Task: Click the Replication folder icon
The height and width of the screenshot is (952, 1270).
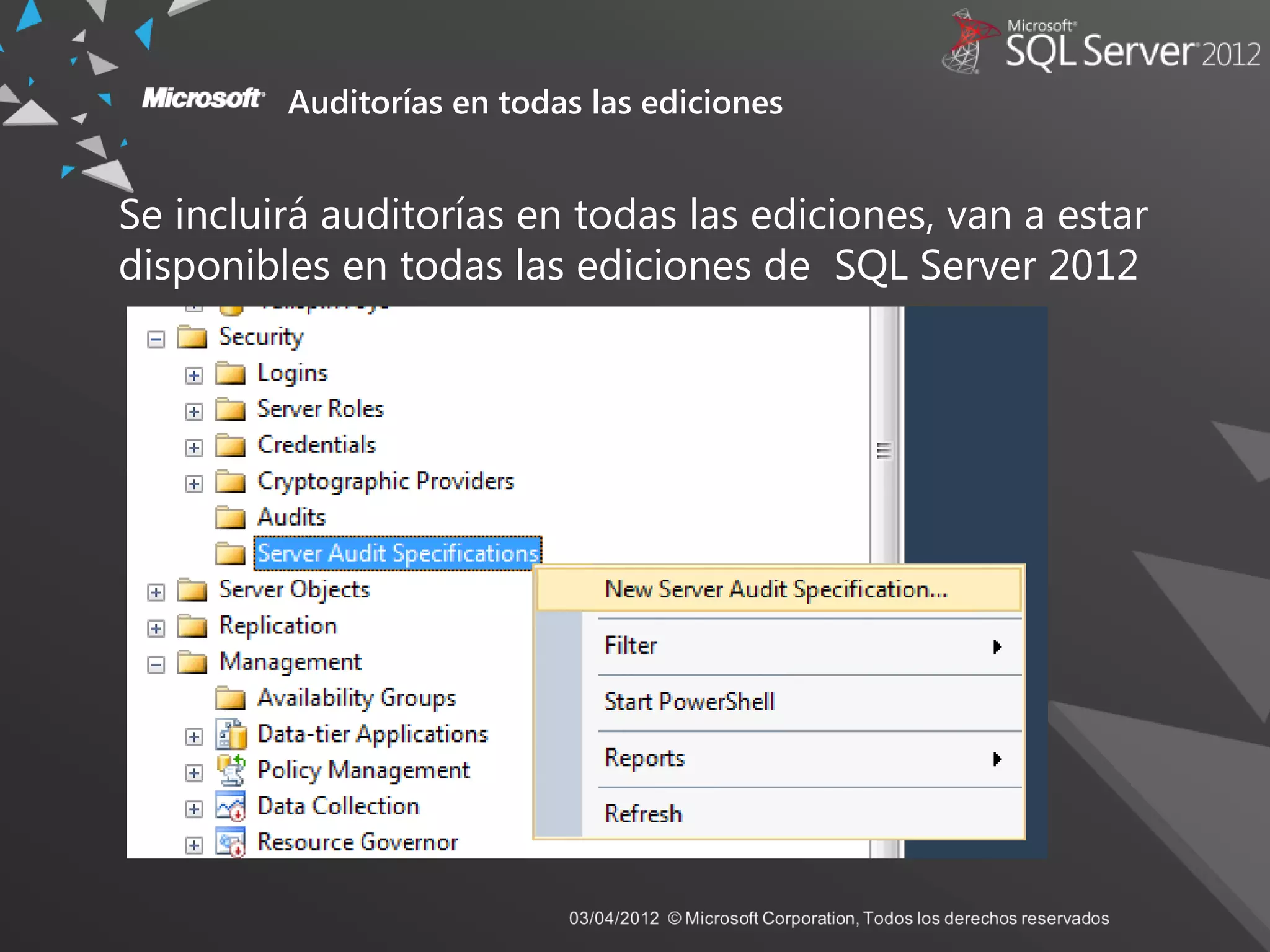Action: point(192,626)
